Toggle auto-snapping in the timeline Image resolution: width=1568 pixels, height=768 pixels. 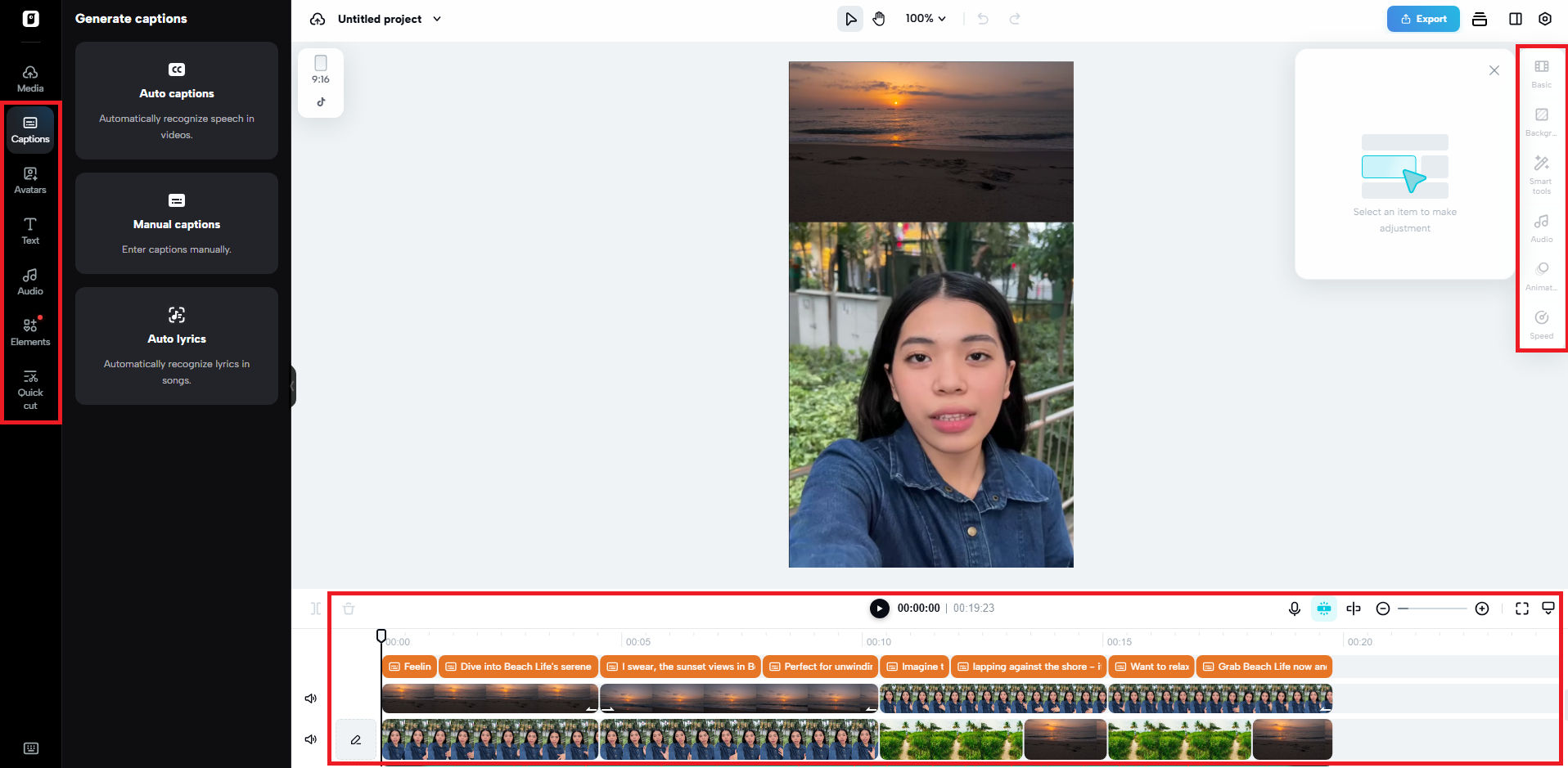click(x=1323, y=609)
